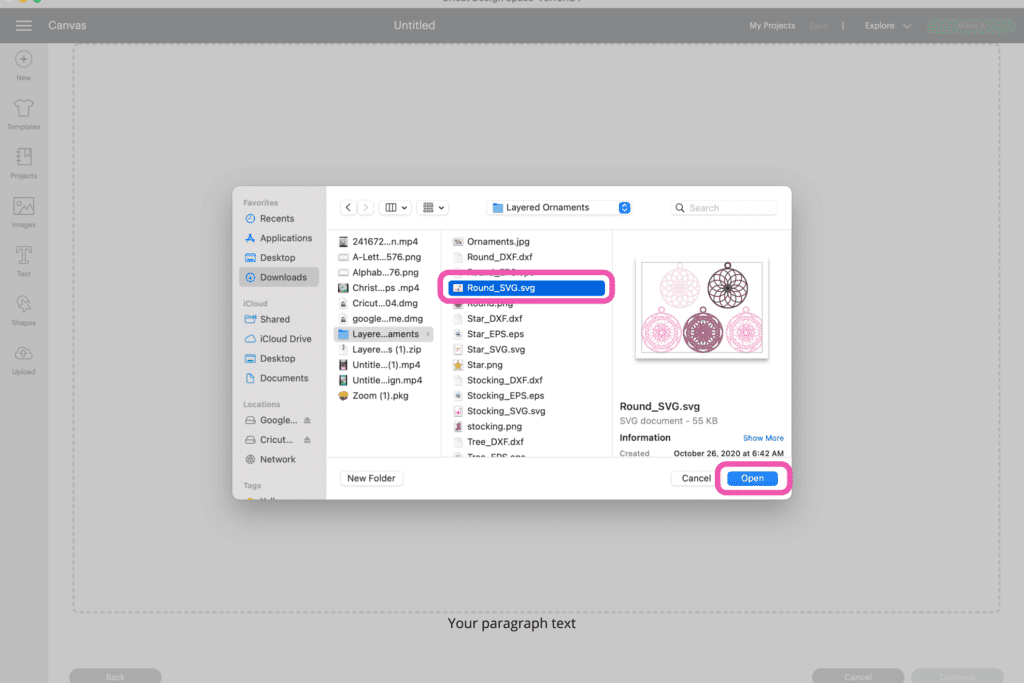Image resolution: width=1024 pixels, height=683 pixels.
Task: Select file google...me.dmg
Action: 384,319
